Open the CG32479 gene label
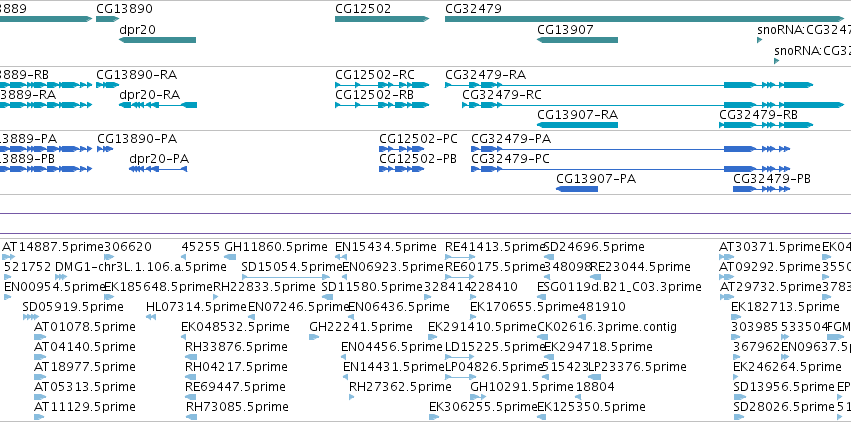Screen dimensions: 851x422 pyautogui.click(x=473, y=9)
